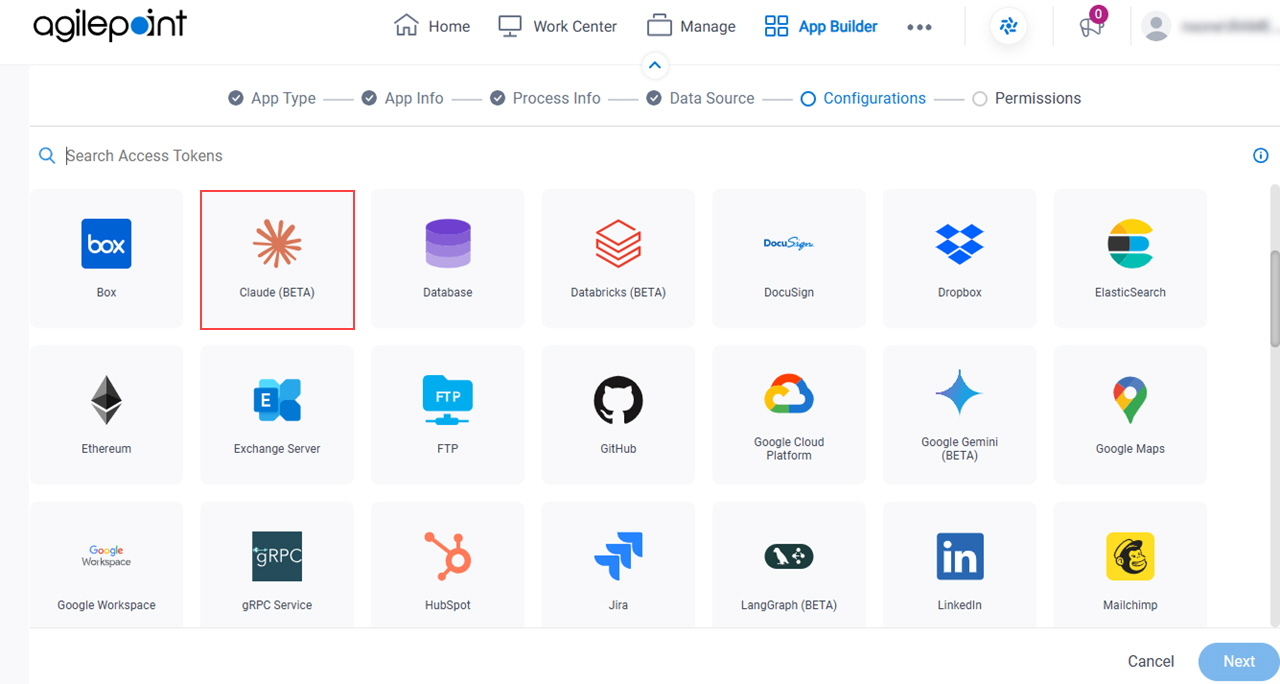Open the Work Center menu
Screen dimensions: 1280x684
[558, 27]
